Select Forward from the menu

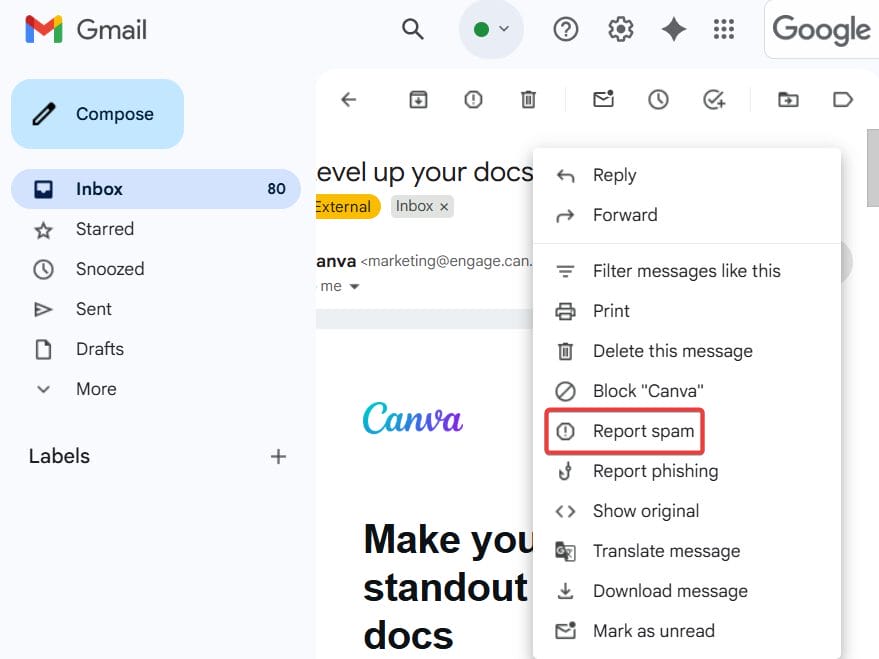coord(687,215)
